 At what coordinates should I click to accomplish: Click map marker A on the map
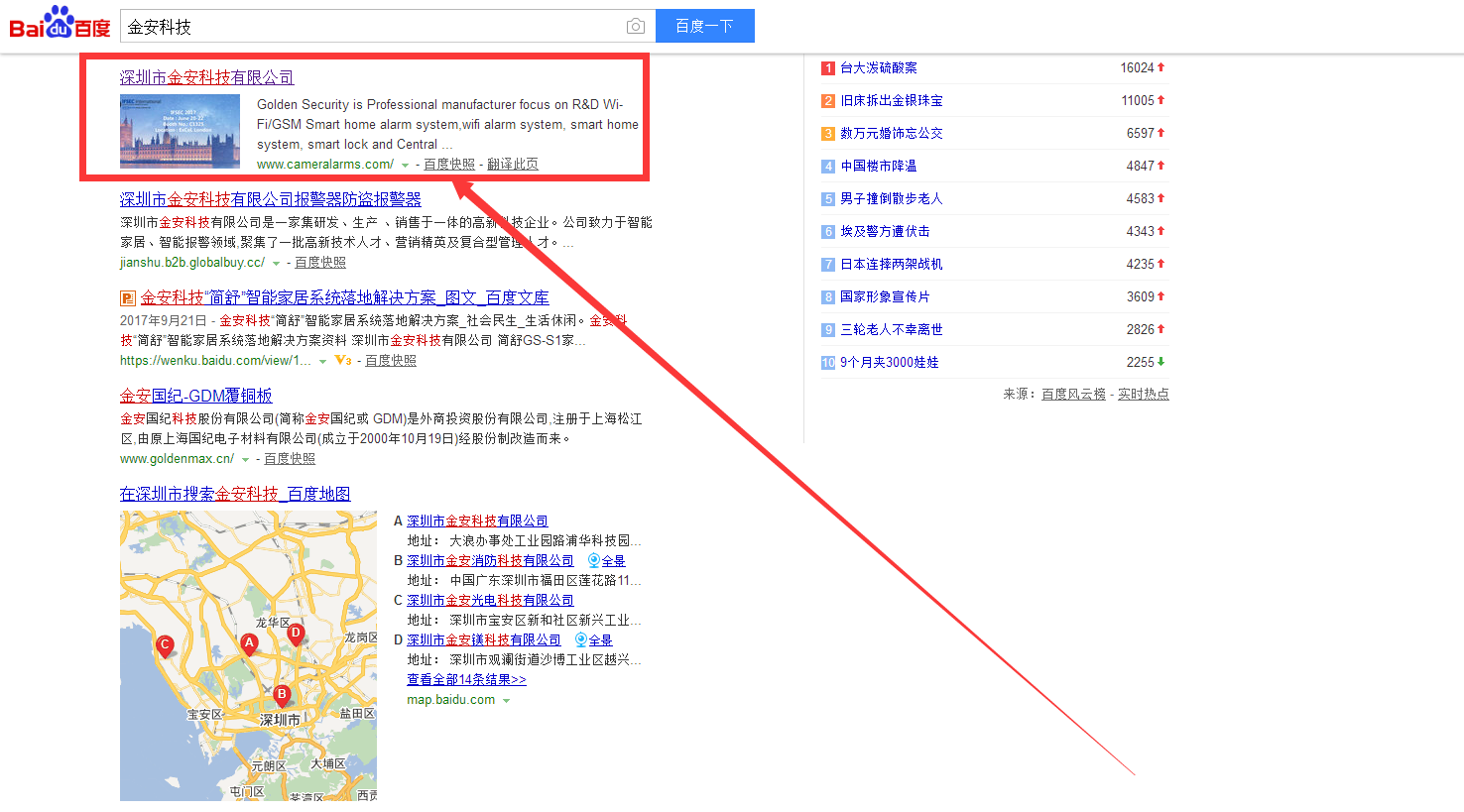(249, 643)
